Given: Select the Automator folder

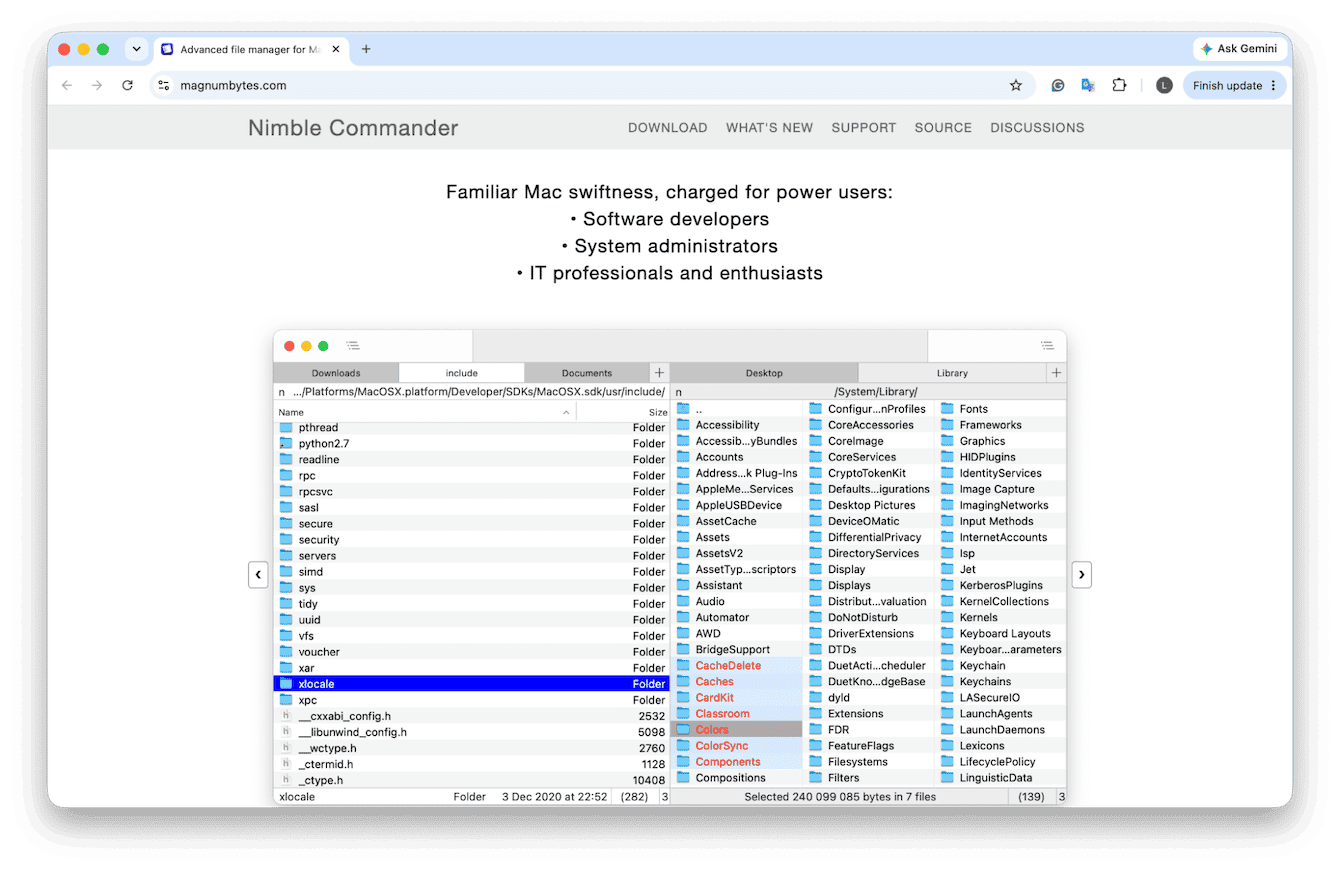Looking at the screenshot, I should (737, 618).
